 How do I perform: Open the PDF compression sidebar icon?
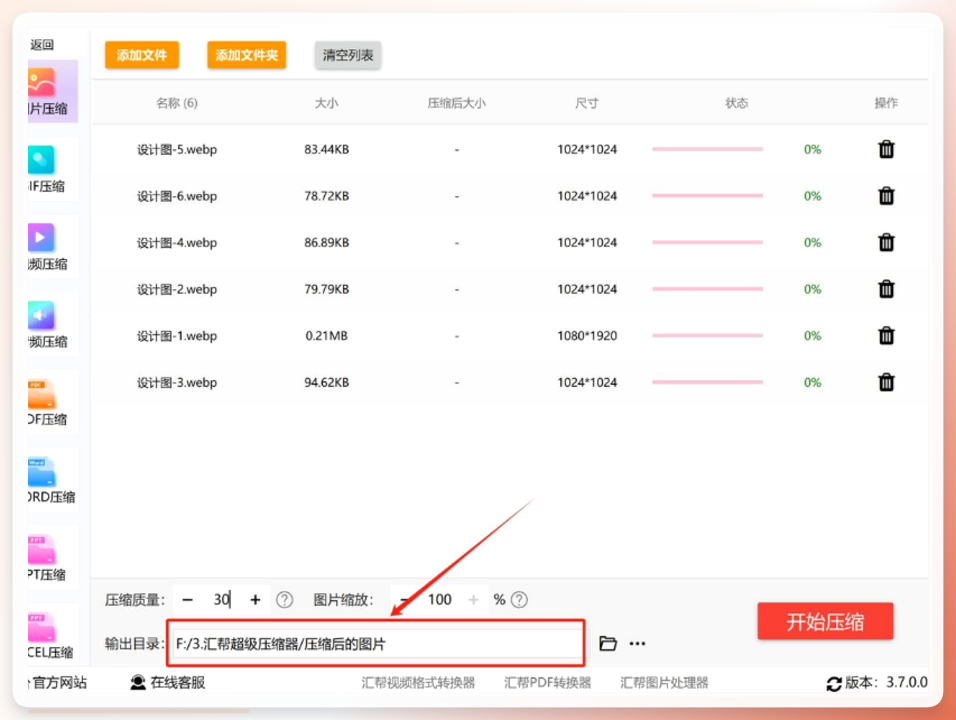[x=41, y=394]
